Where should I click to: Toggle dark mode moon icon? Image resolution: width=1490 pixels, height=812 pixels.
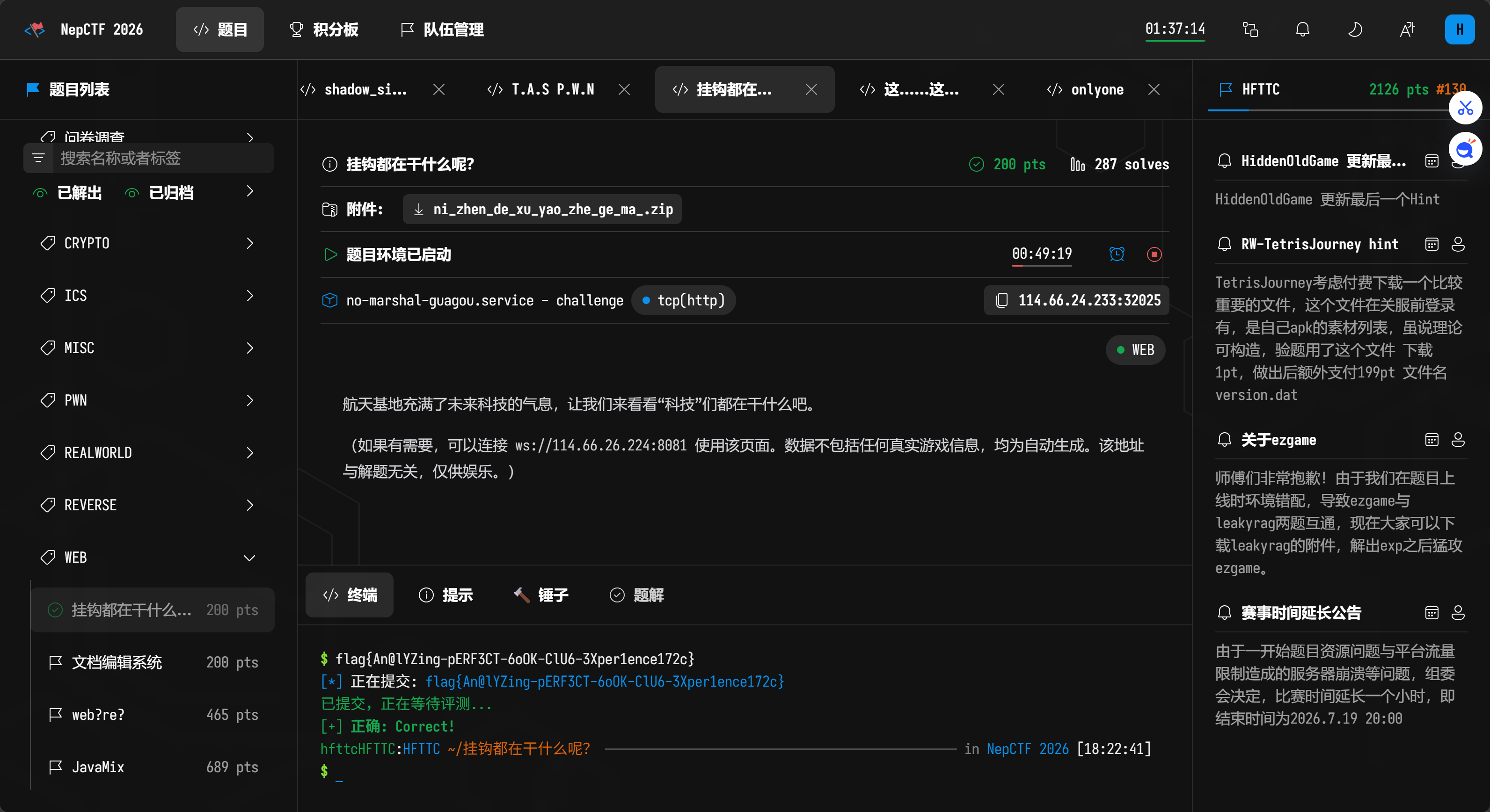pos(1355,29)
